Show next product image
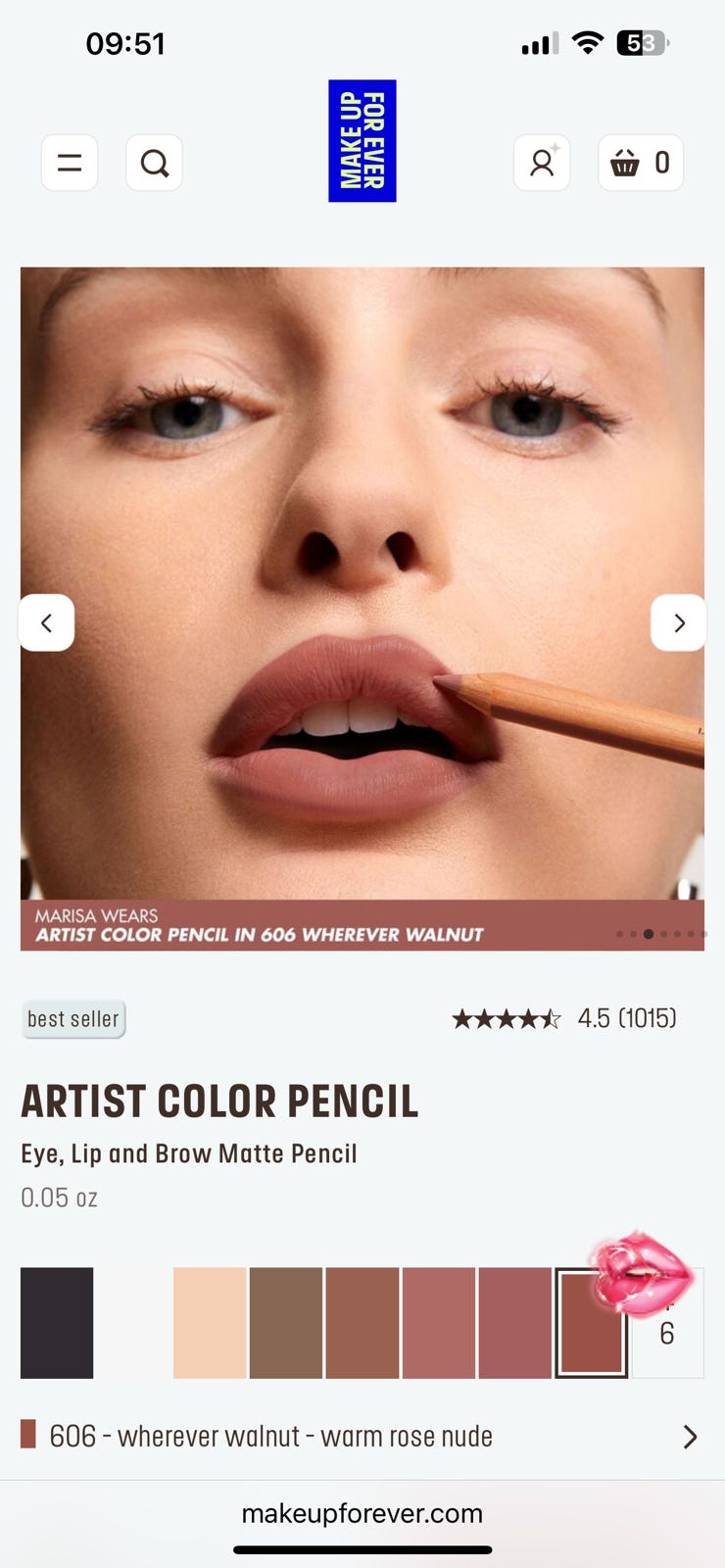Image resolution: width=725 pixels, height=1568 pixels. pos(678,622)
